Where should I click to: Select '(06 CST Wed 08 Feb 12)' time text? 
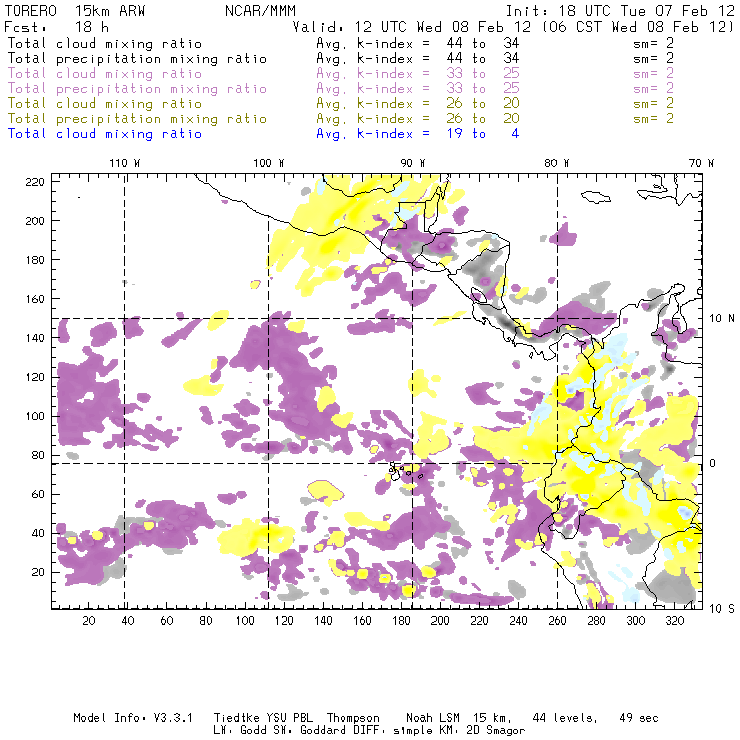point(638,27)
